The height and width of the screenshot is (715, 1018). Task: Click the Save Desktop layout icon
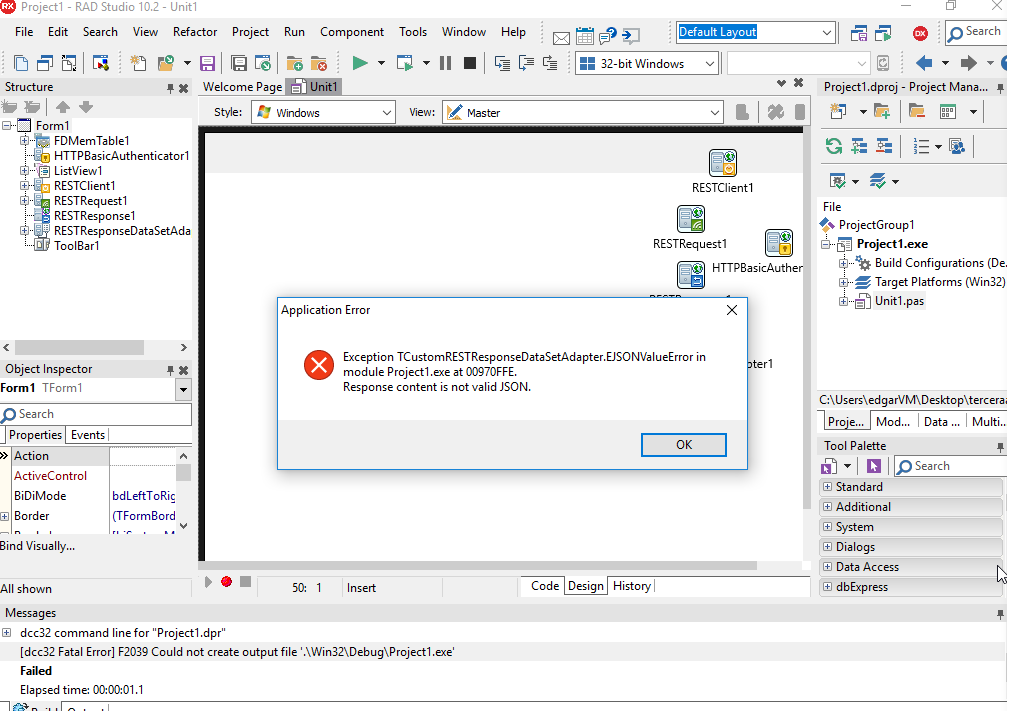click(x=859, y=33)
